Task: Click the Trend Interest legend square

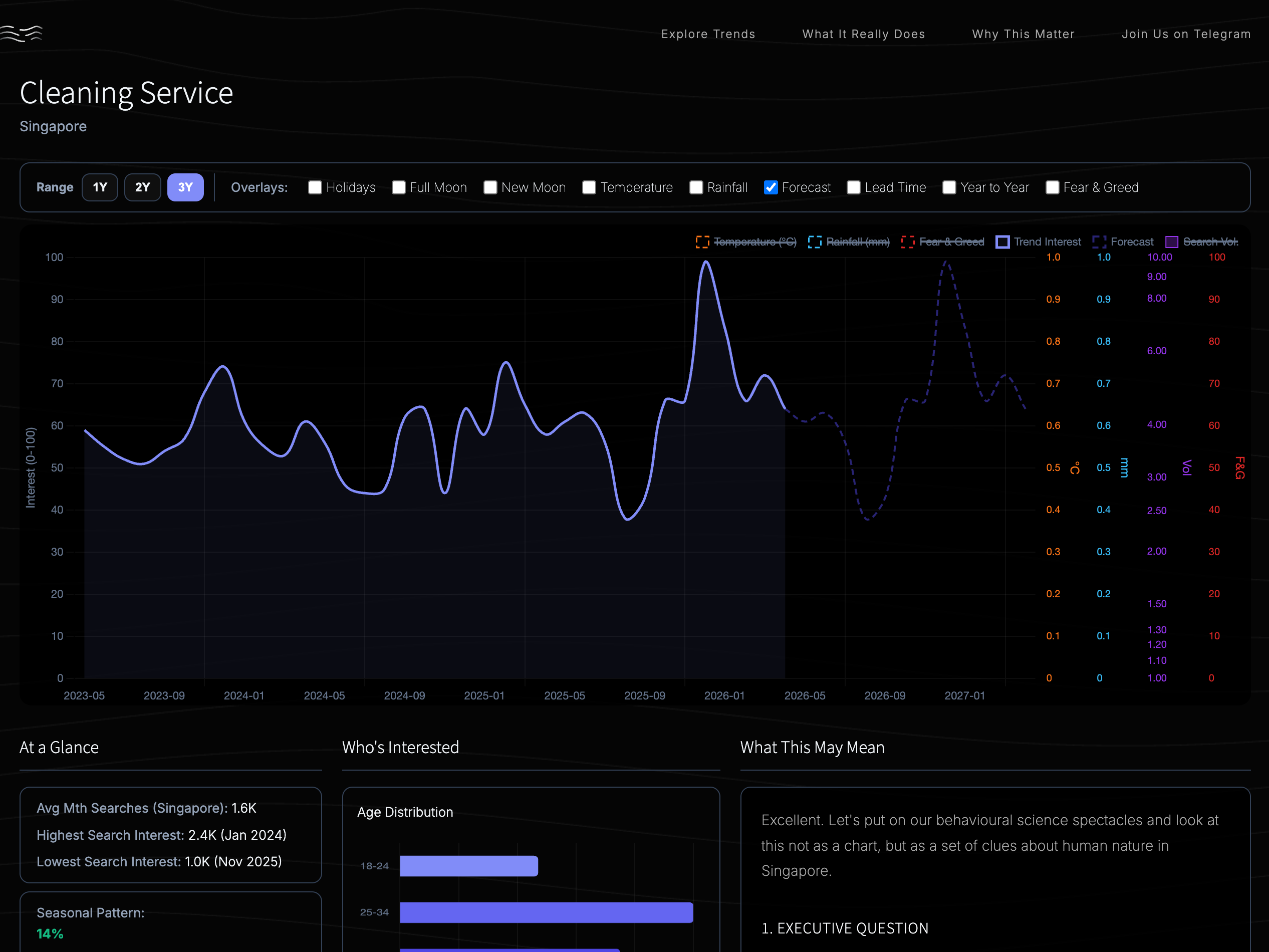Action: 1003,242
